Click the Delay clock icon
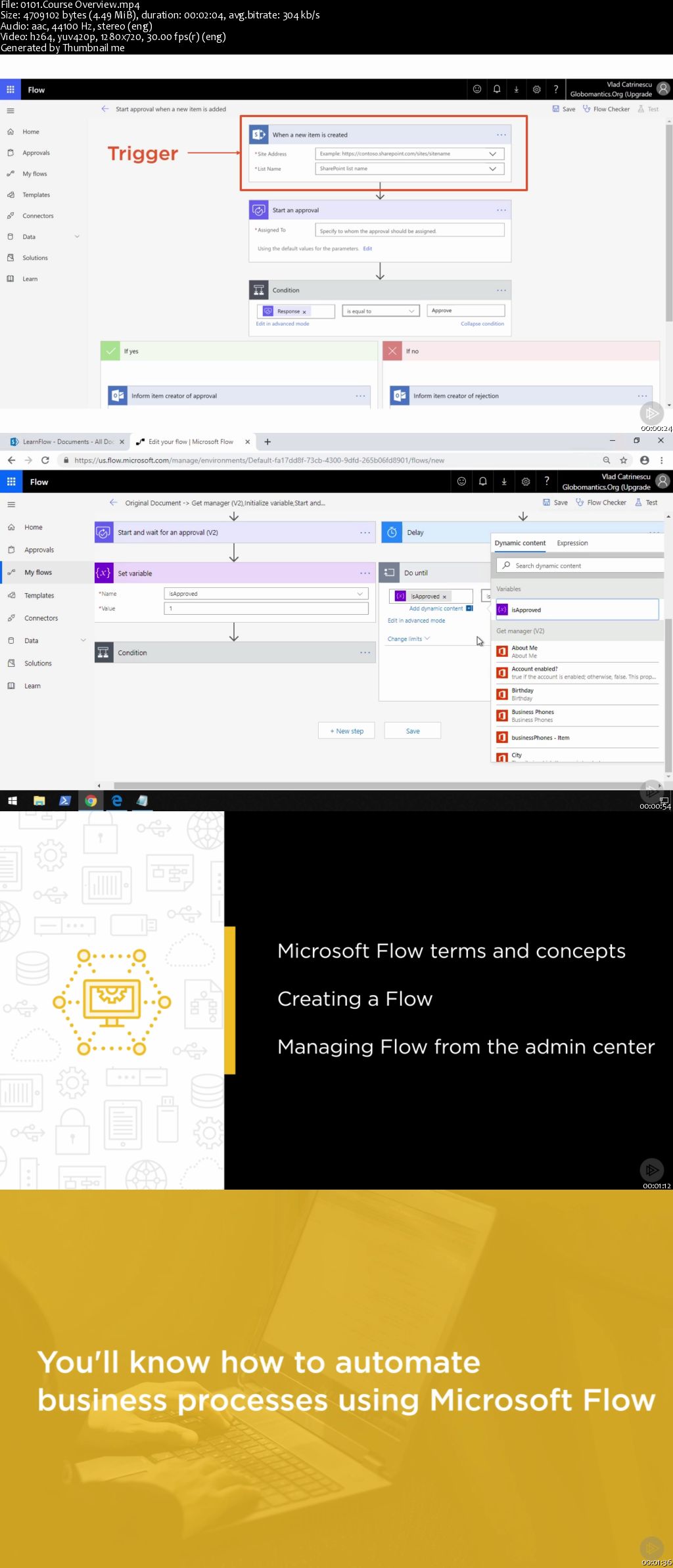 pos(392,533)
